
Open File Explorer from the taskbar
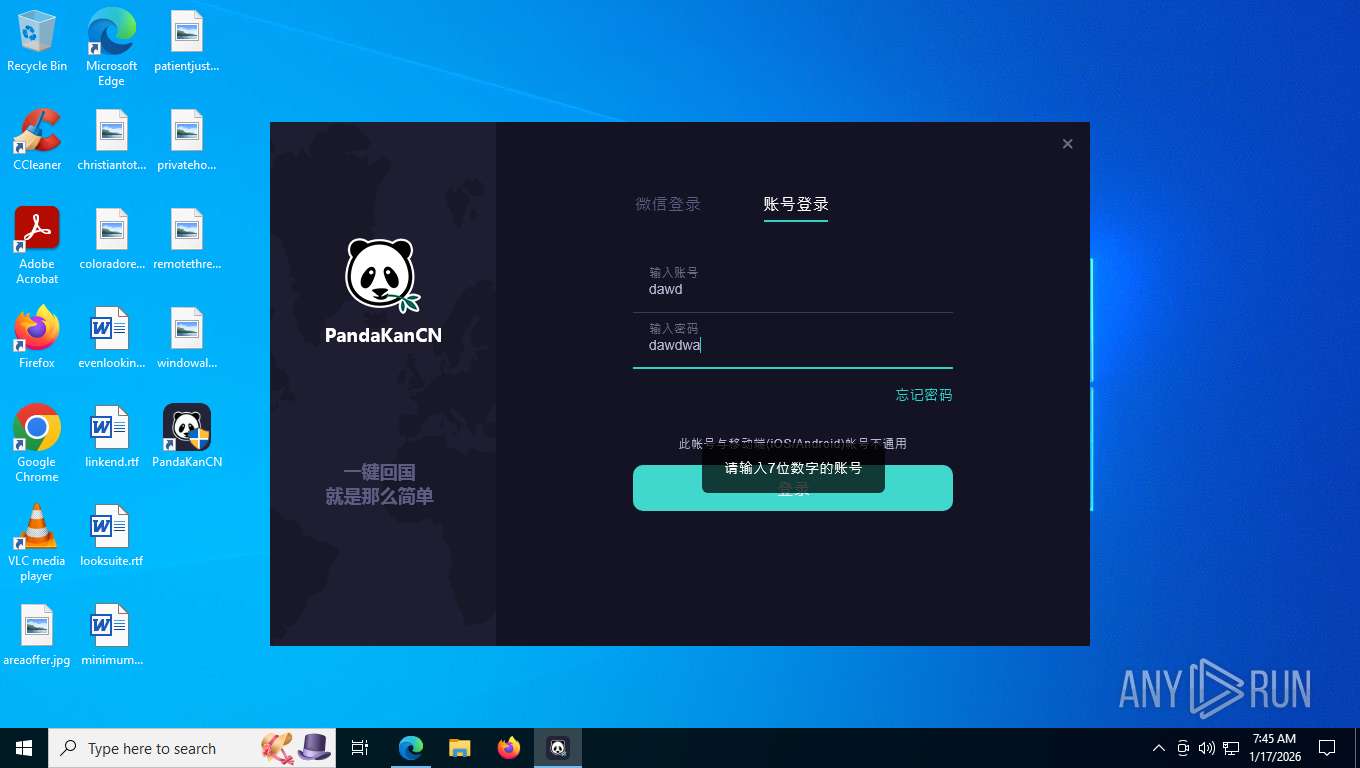pyautogui.click(x=460, y=748)
